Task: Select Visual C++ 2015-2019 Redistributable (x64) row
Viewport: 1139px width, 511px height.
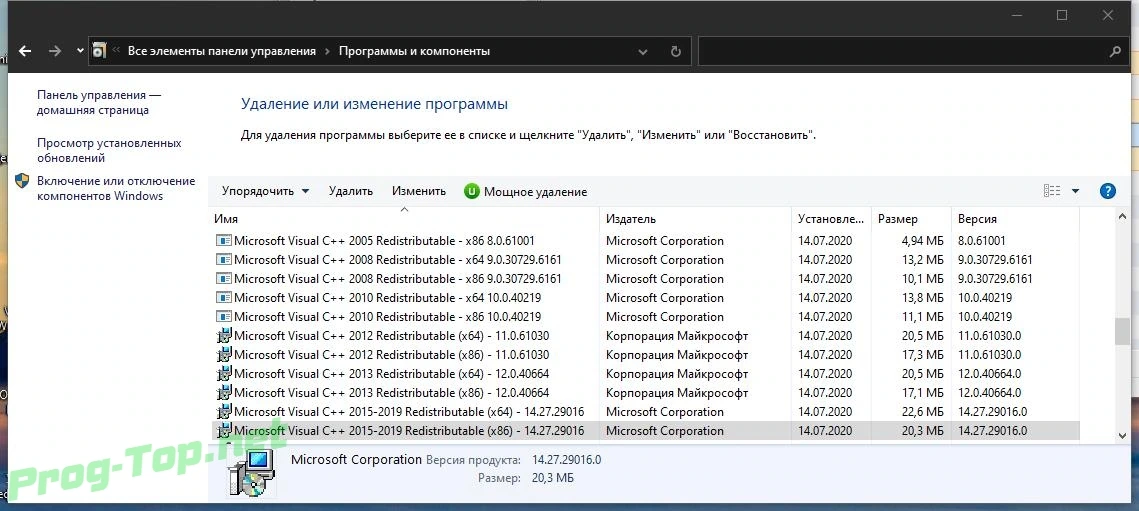Action: click(645, 411)
